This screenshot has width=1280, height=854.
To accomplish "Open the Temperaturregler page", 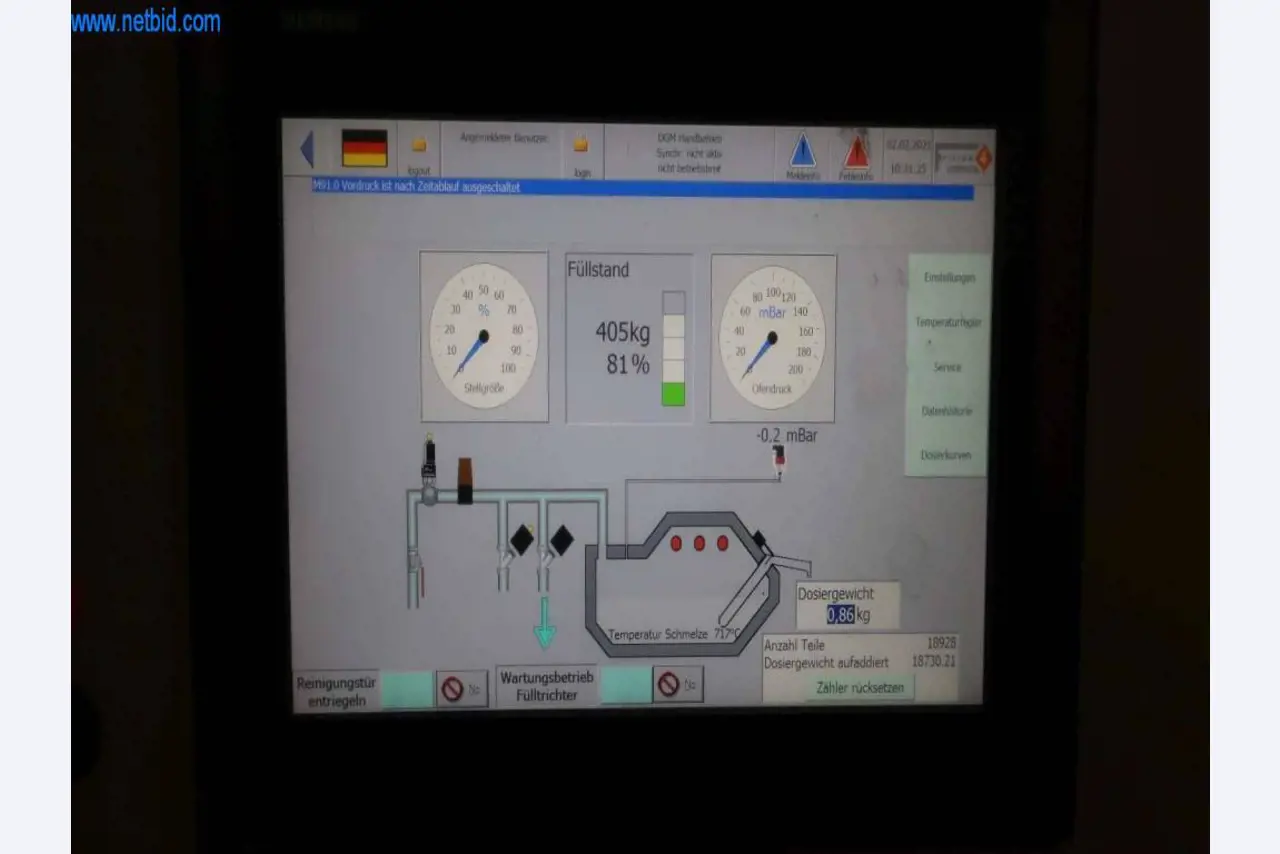I will click(x=948, y=322).
